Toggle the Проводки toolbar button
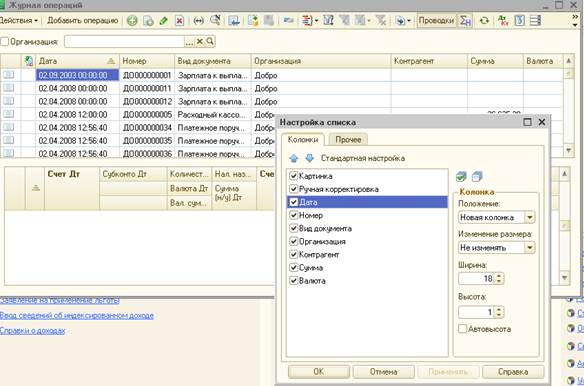The width and height of the screenshot is (584, 386). (x=436, y=20)
